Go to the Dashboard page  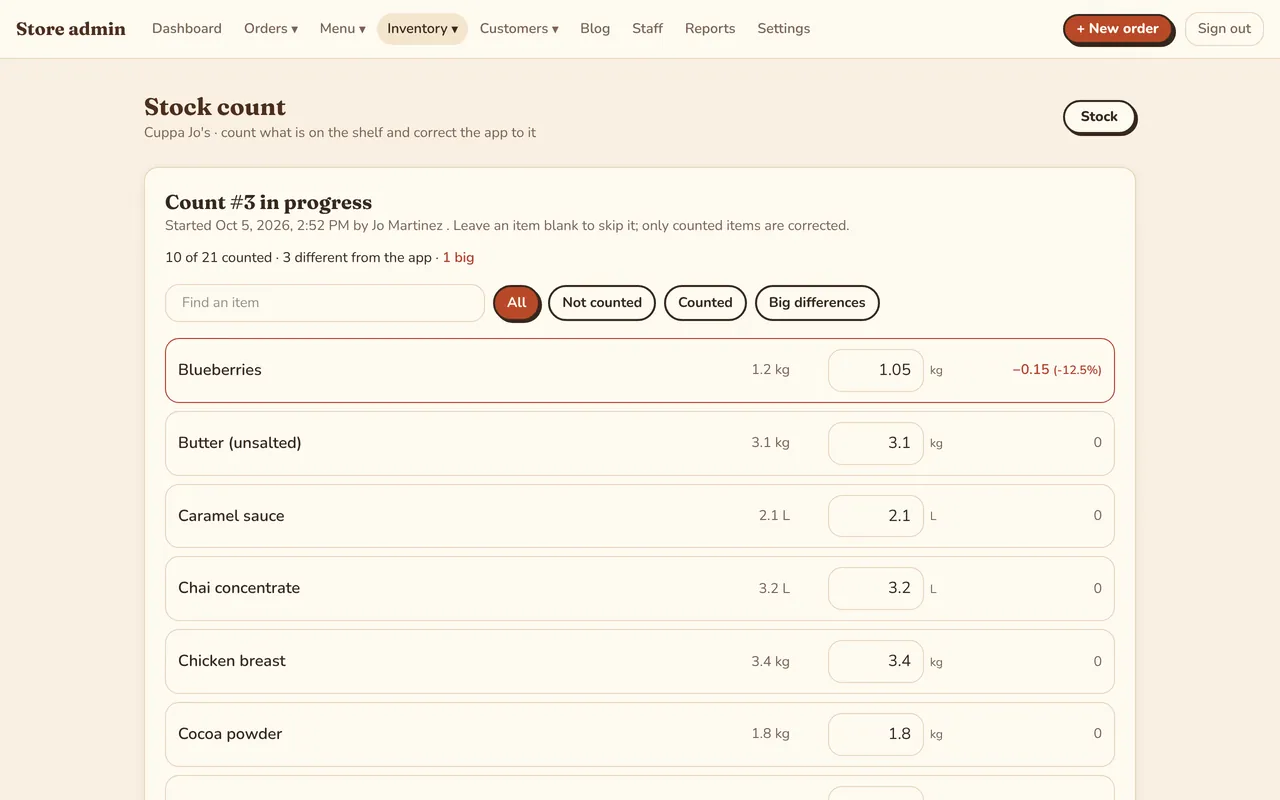pos(187,29)
